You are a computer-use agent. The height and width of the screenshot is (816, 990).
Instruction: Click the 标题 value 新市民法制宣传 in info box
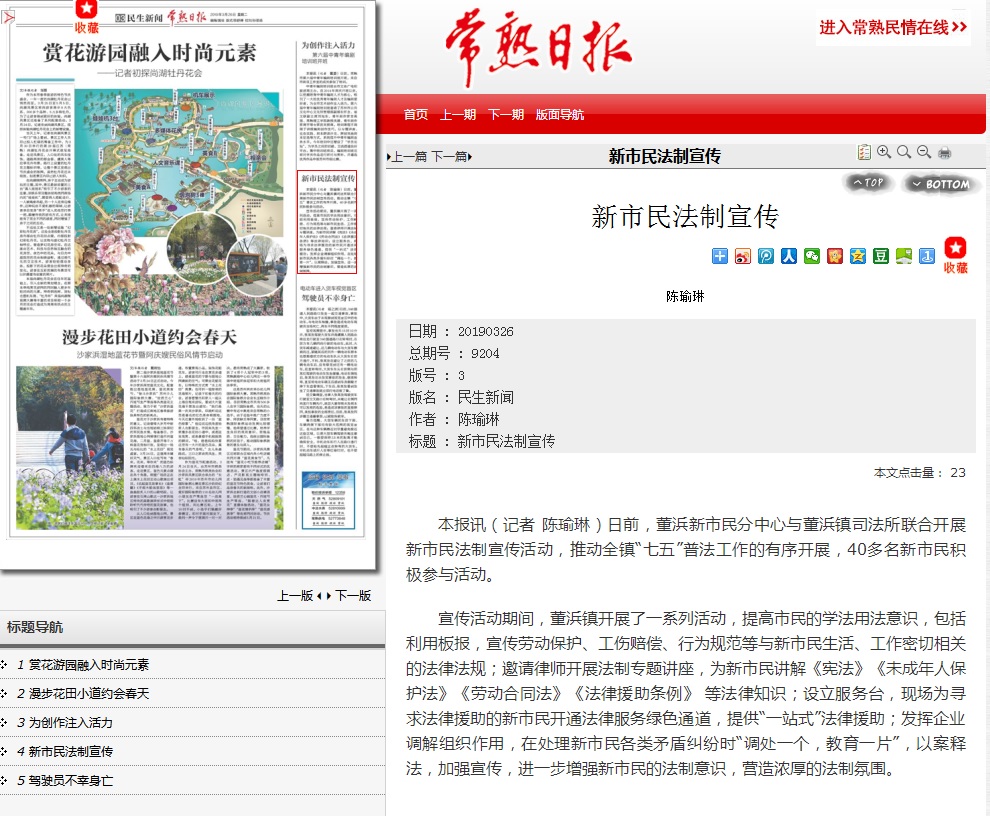(506, 441)
